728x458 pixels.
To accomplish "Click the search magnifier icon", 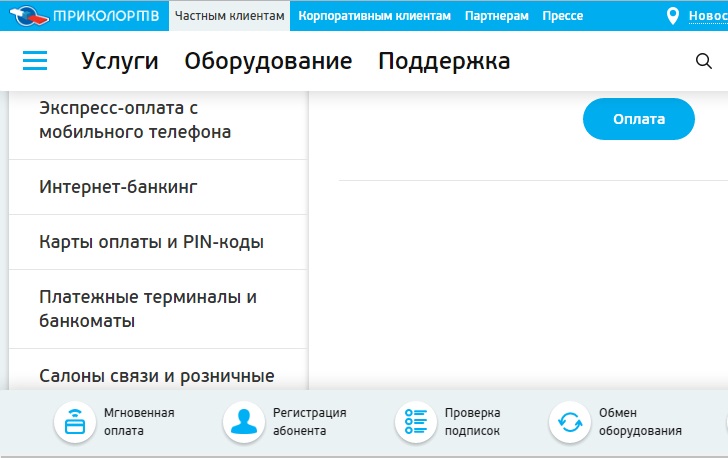I will click(703, 61).
